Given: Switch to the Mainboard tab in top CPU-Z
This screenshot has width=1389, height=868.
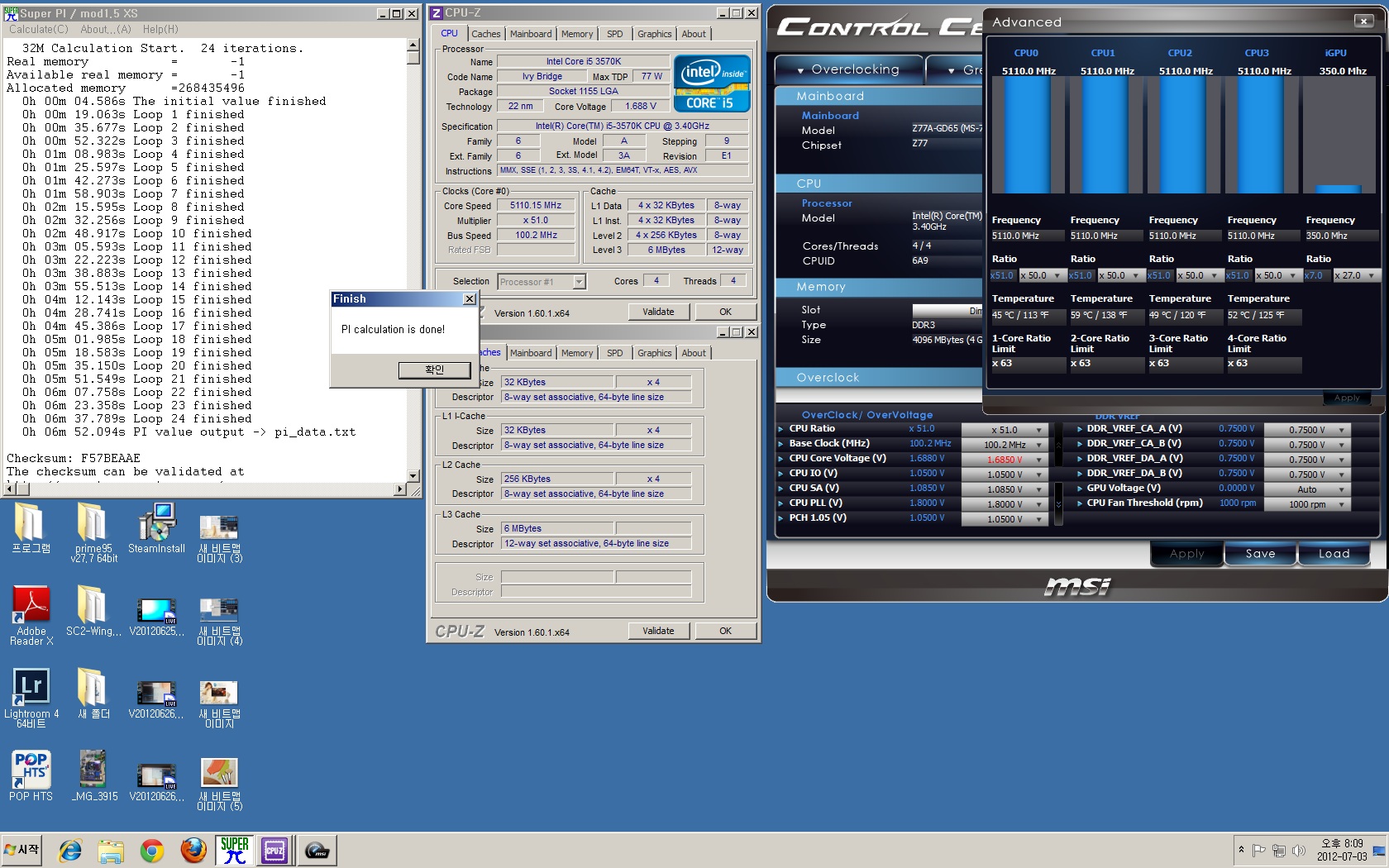Looking at the screenshot, I should [x=530, y=34].
